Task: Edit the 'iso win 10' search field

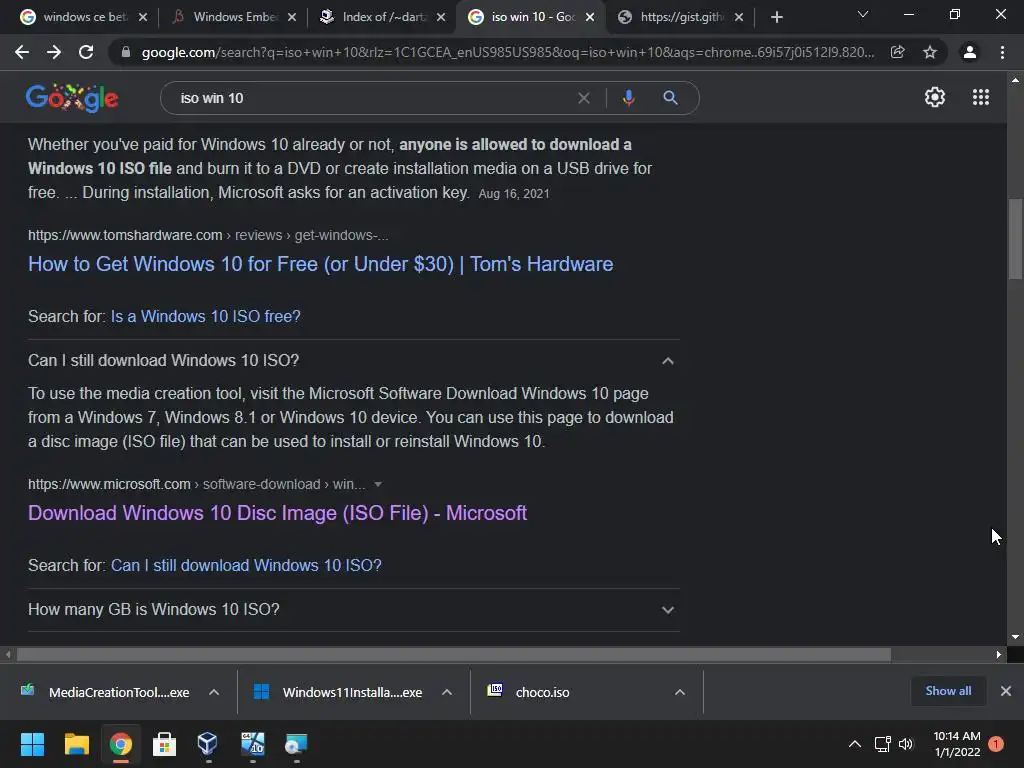Action: click(372, 98)
